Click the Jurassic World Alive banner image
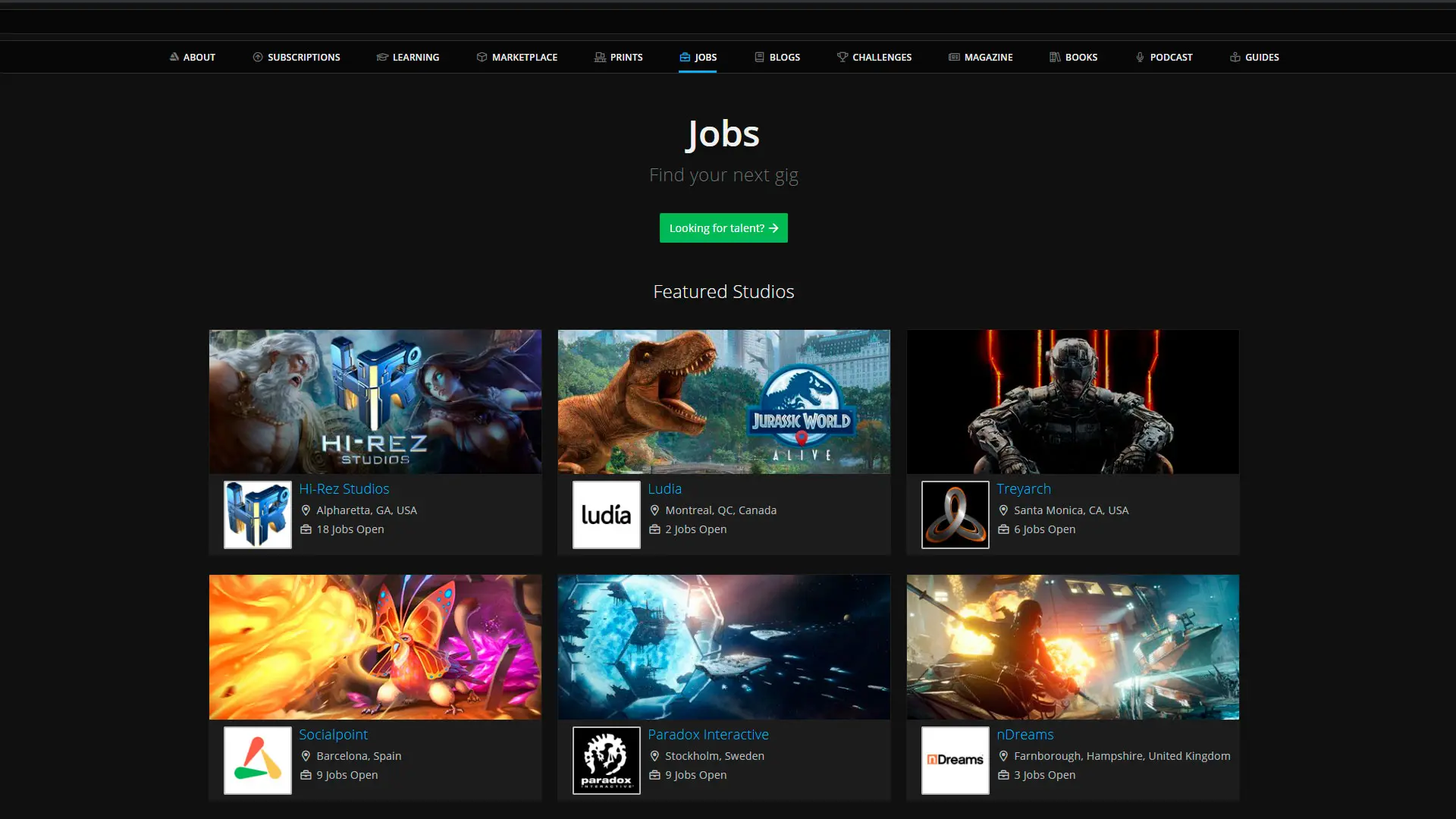 click(x=724, y=402)
